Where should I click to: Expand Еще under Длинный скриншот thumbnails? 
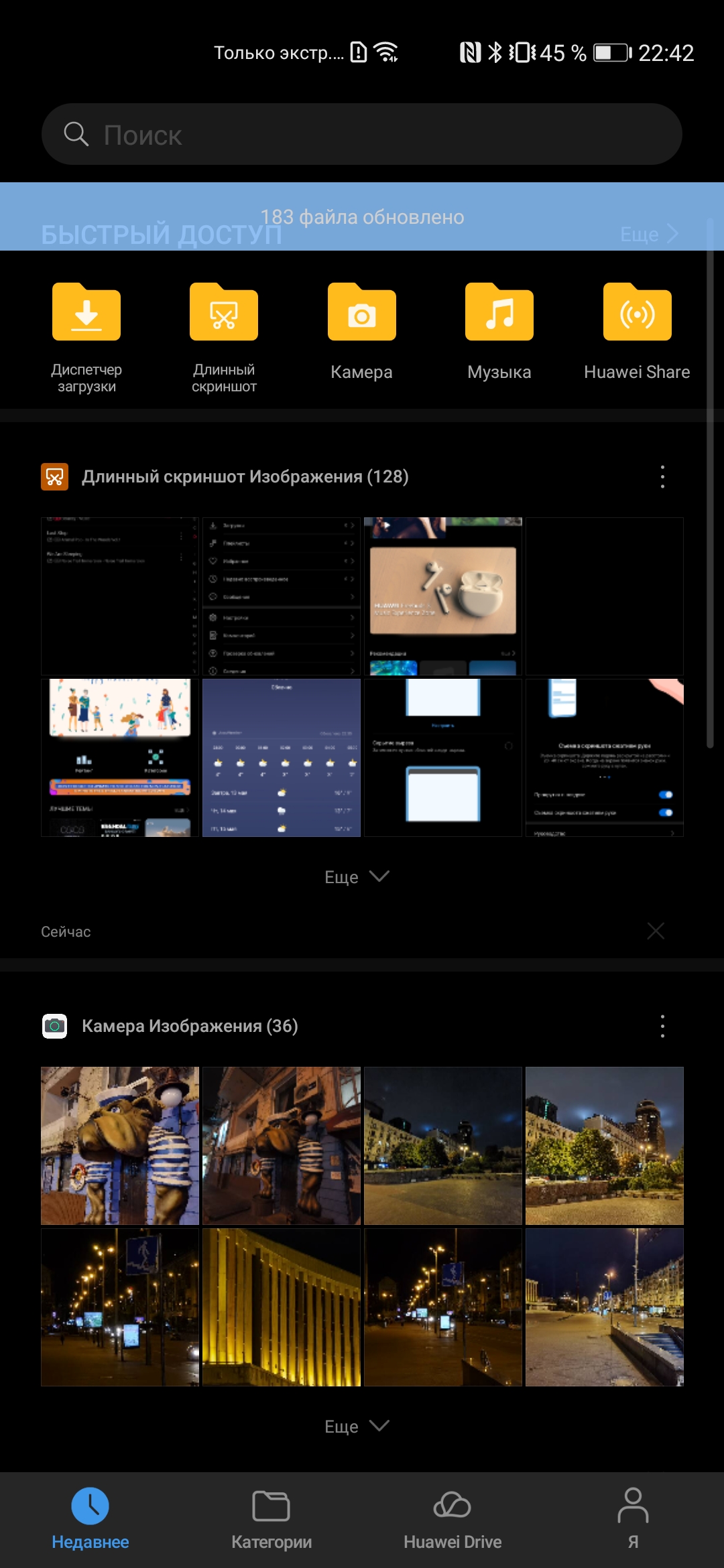coord(357,876)
